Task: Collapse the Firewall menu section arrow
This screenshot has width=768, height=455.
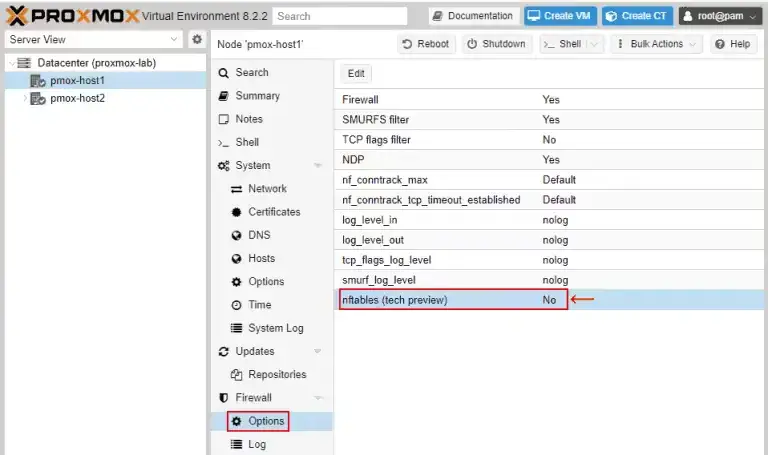Action: coord(318,398)
